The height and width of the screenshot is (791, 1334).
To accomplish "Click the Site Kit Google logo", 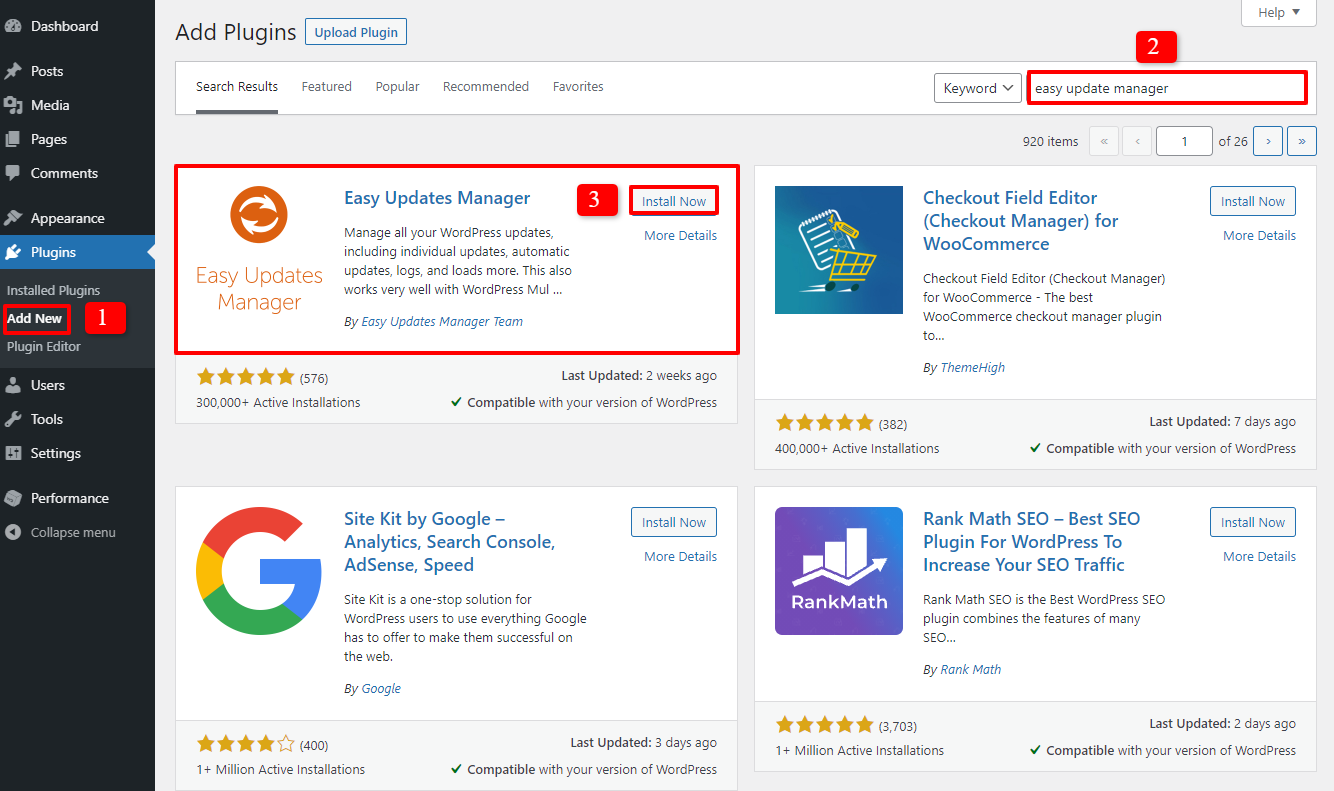I will click(x=259, y=571).
